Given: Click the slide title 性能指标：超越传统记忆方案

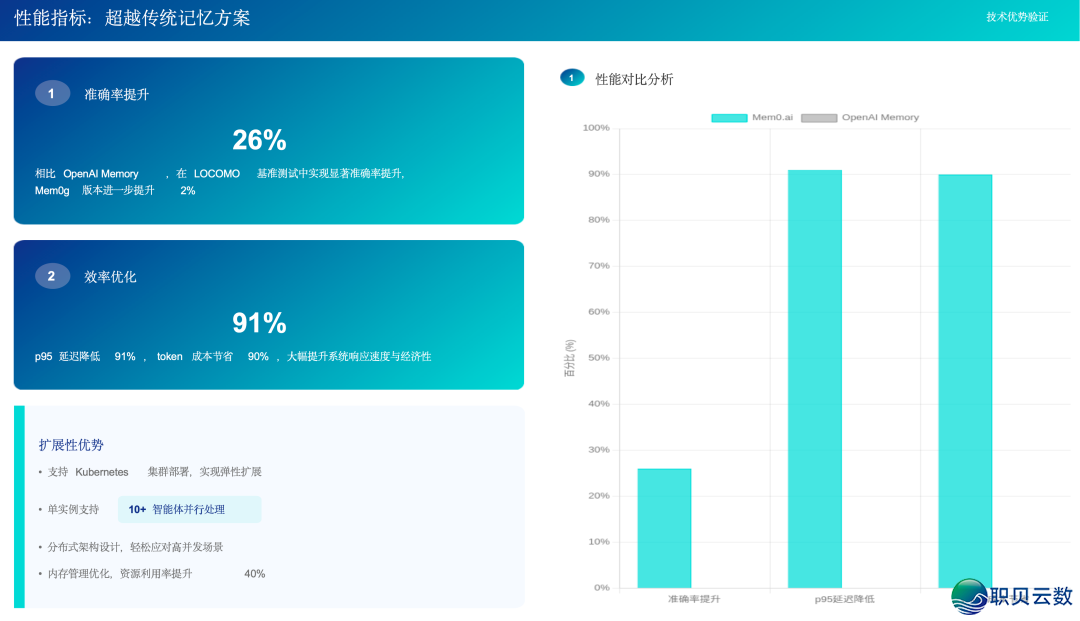Looking at the screenshot, I should 132,18.
